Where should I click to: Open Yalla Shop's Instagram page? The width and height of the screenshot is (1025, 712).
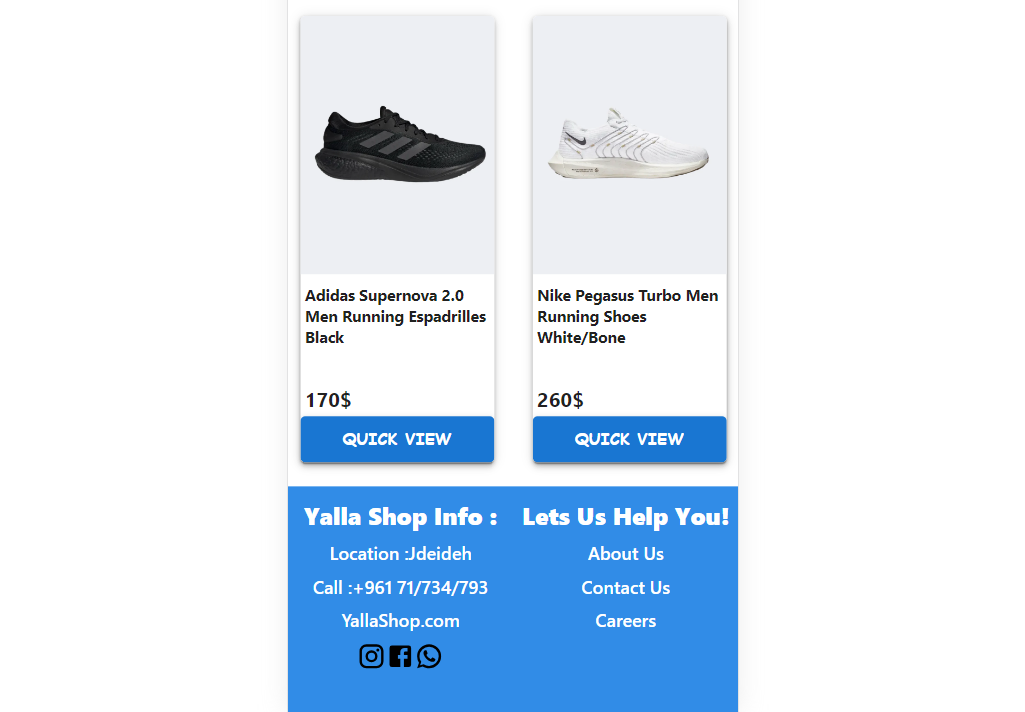click(371, 656)
